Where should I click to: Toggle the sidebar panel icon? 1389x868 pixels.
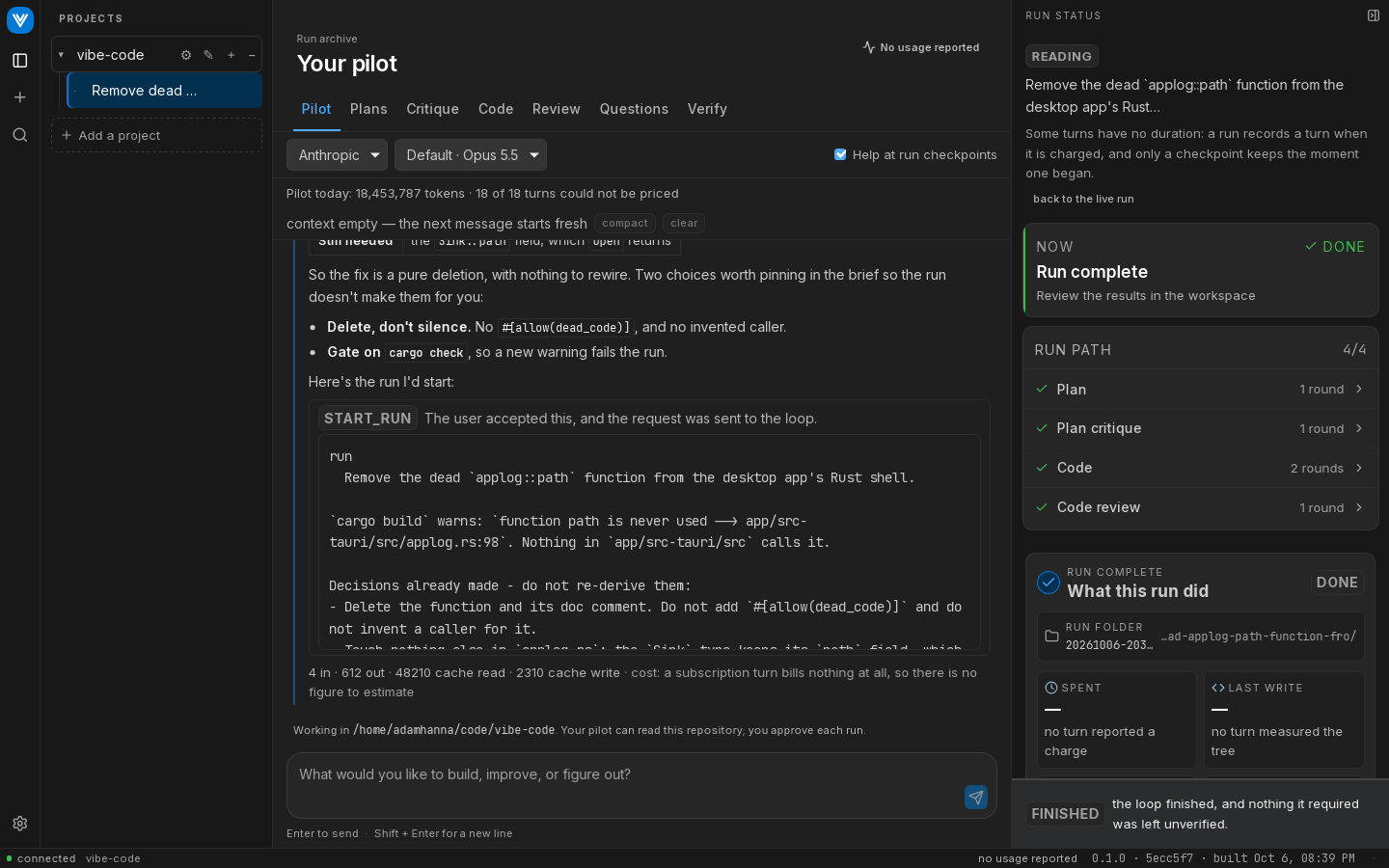20,61
